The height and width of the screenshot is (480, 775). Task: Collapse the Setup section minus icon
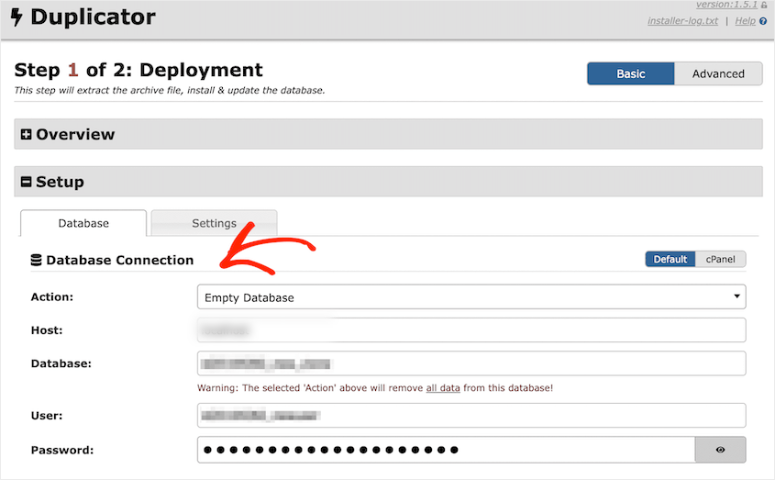(26, 181)
